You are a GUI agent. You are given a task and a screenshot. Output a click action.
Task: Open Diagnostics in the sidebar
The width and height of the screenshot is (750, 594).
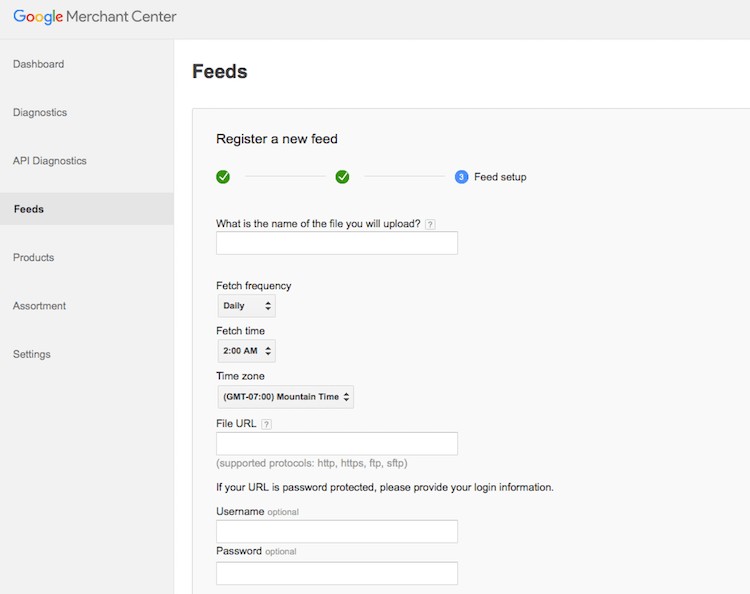coord(40,112)
